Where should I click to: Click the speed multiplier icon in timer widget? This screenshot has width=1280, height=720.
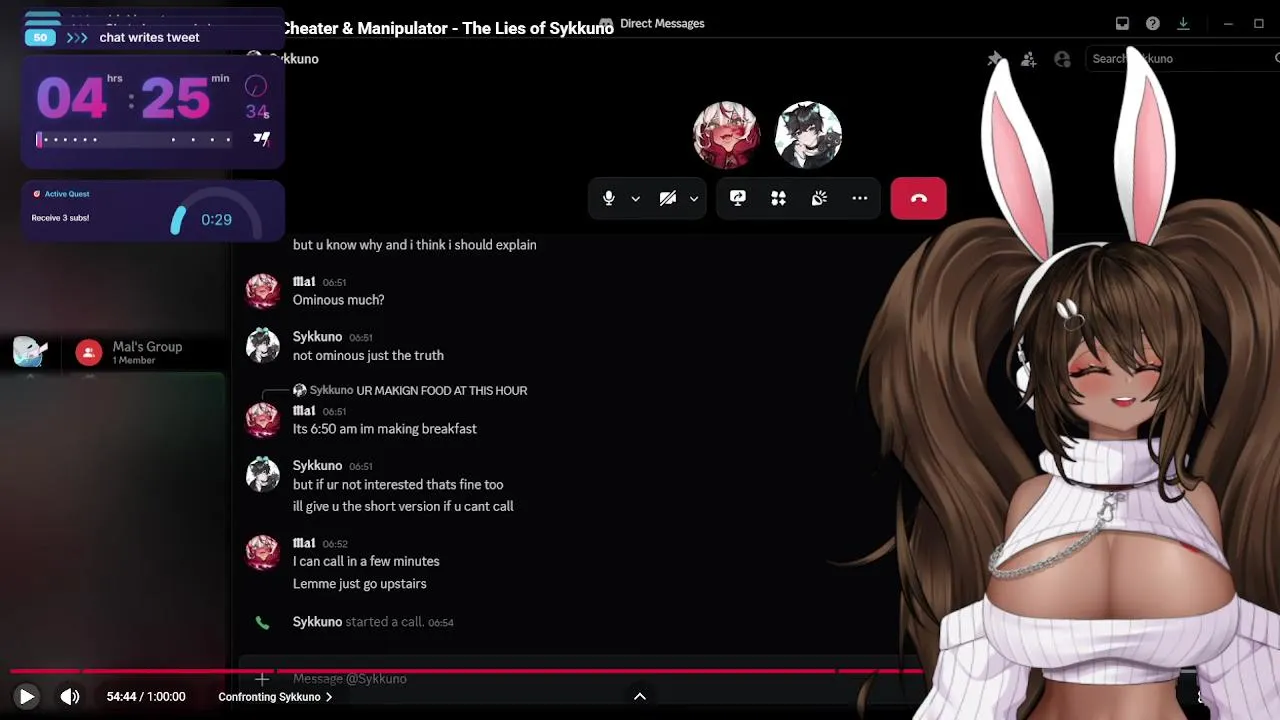(261, 139)
